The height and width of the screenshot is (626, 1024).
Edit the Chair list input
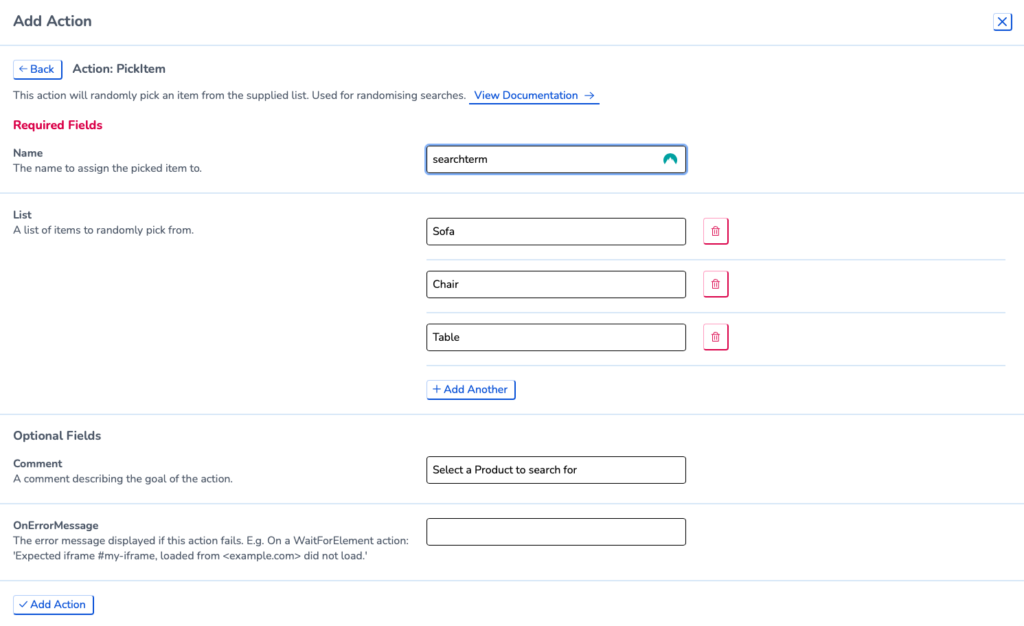[556, 284]
